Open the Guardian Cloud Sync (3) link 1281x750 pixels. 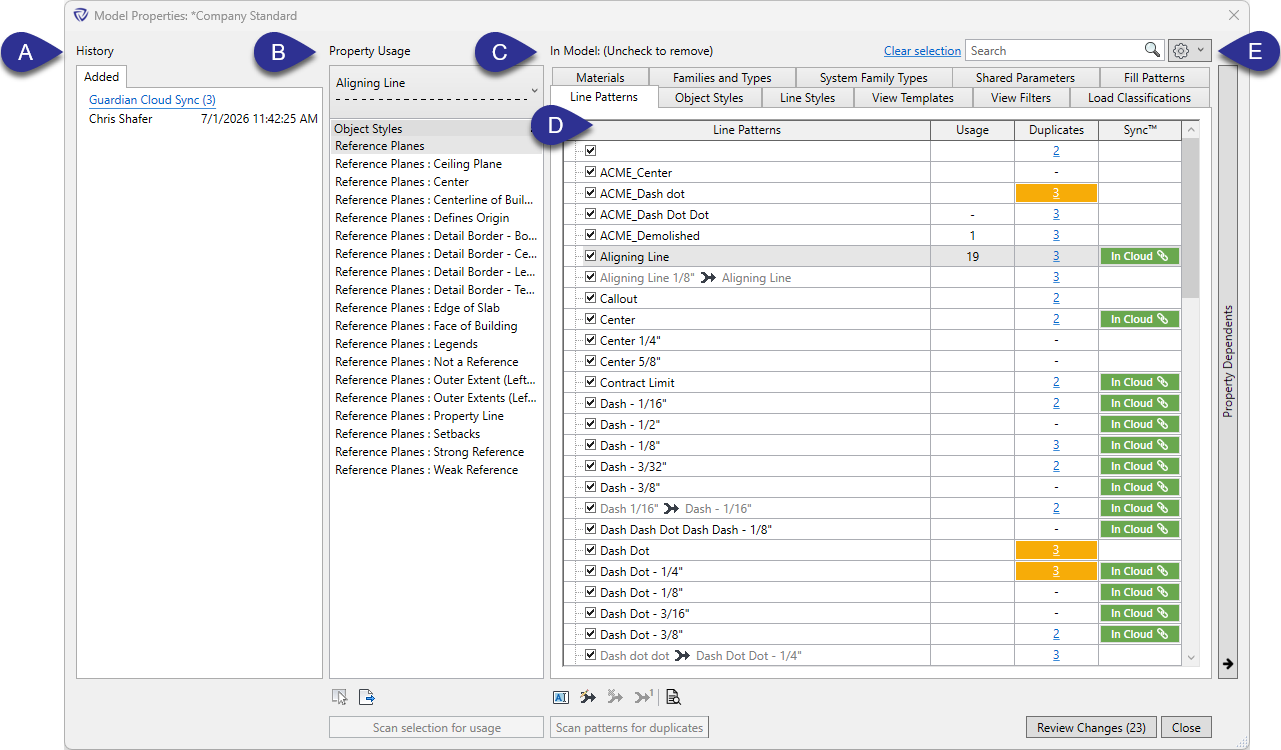152,100
